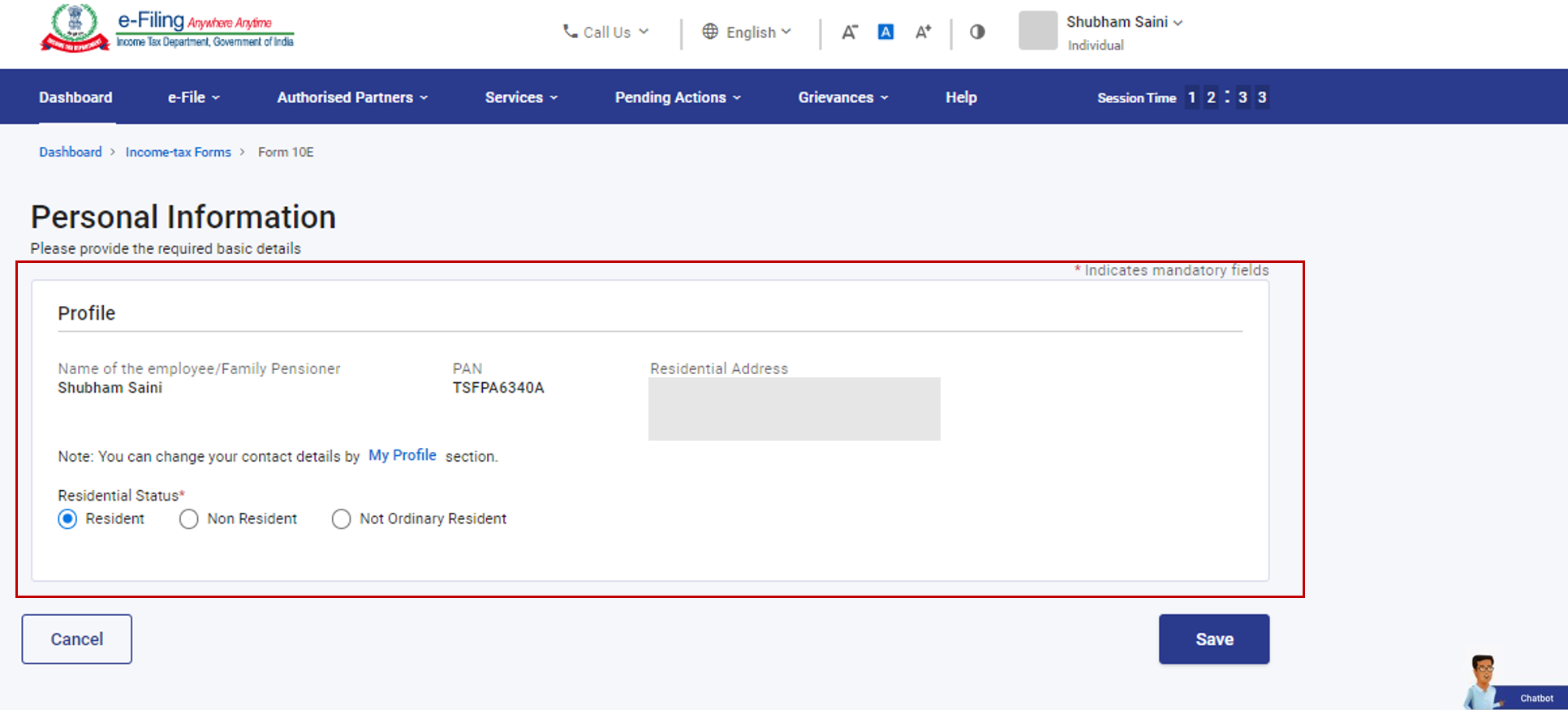1568x710 pixels.
Task: Click the phone icon next to Call Us
Action: coord(570,32)
